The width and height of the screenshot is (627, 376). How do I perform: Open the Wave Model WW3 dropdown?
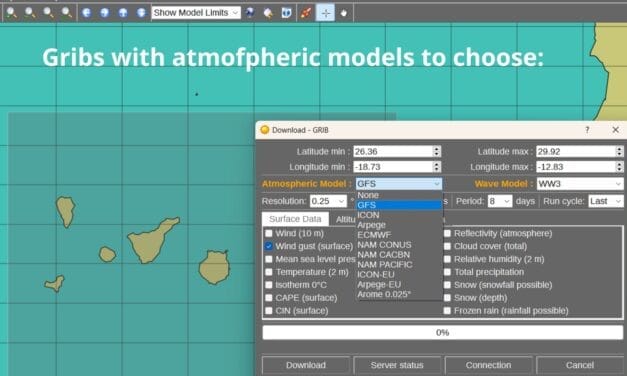click(x=580, y=184)
